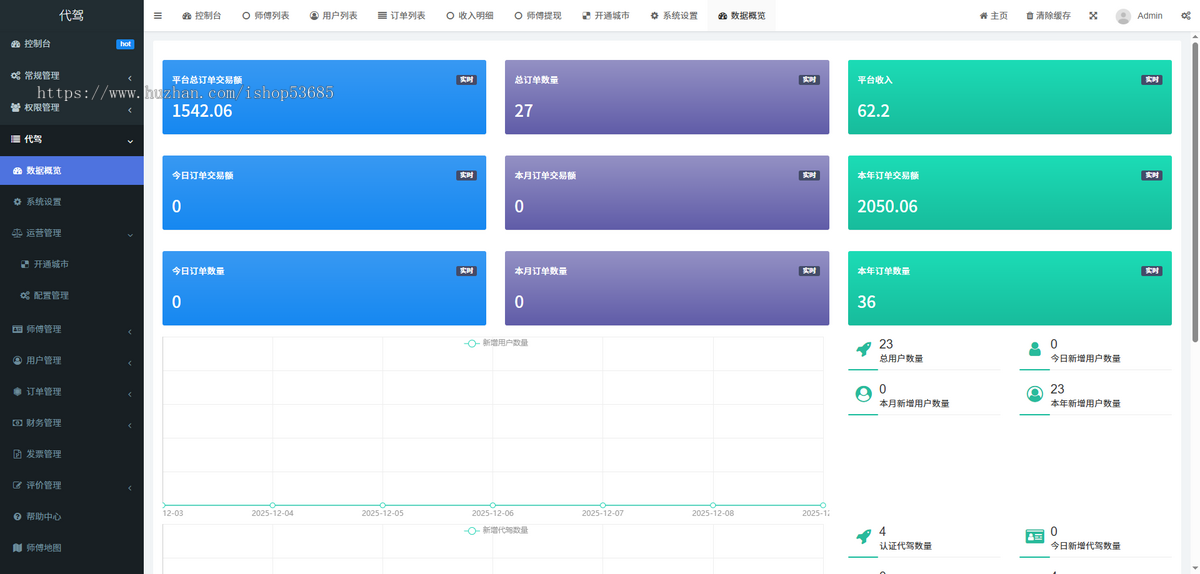Open 师傅地图 in the sidebar
The width and height of the screenshot is (1200, 574).
43,548
